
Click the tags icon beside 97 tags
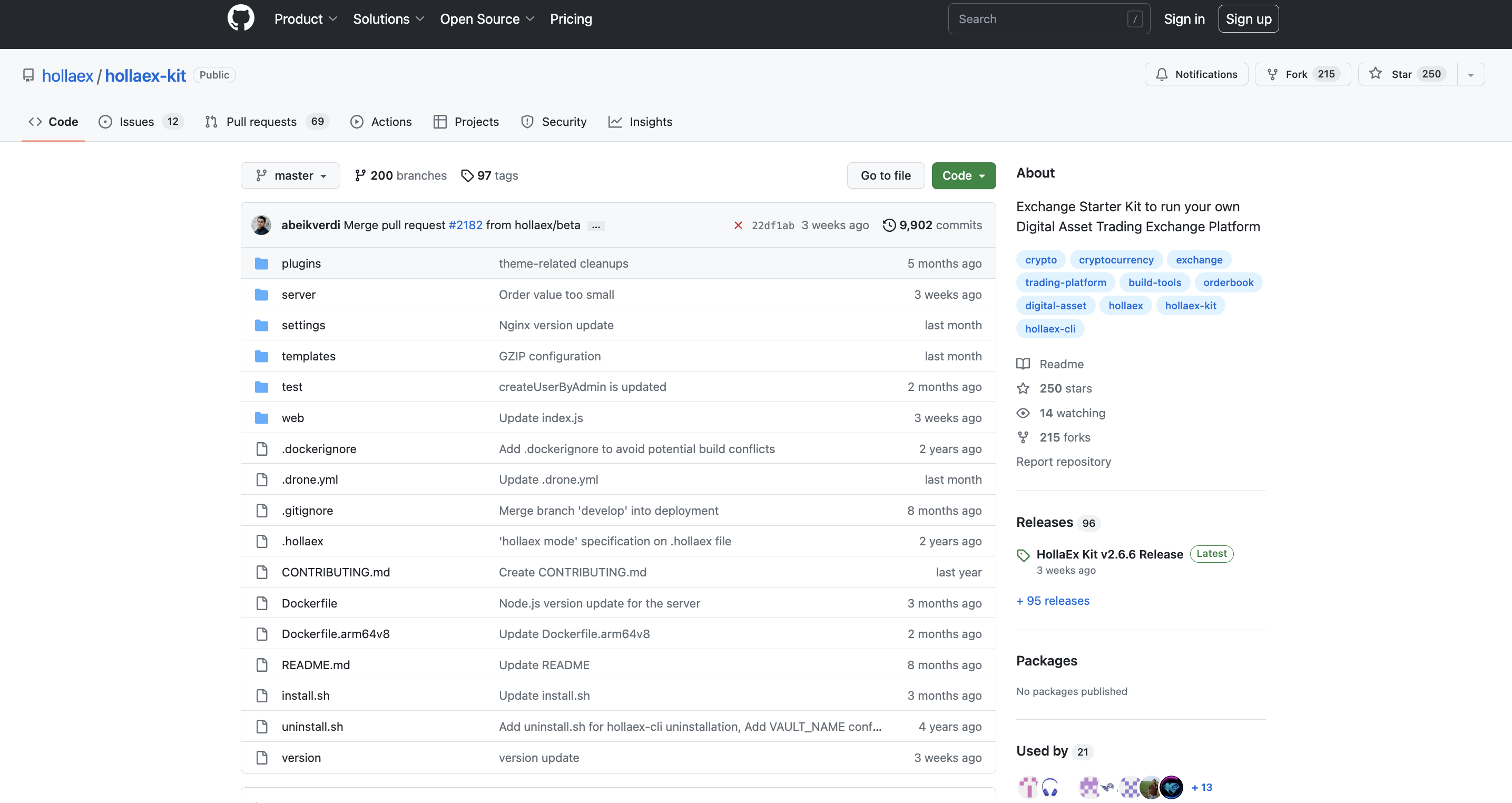pyautogui.click(x=467, y=175)
